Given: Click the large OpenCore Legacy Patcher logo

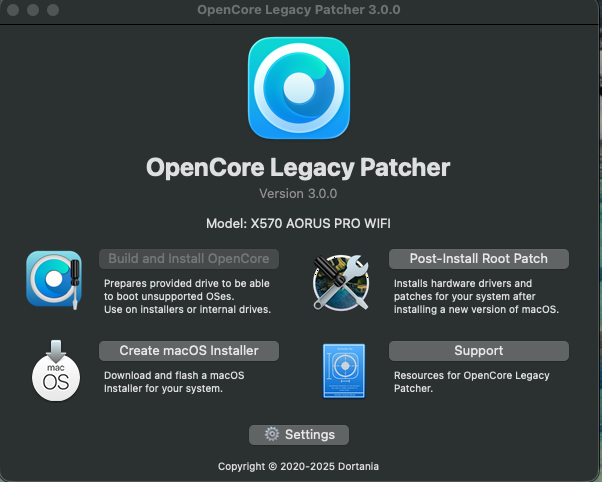Looking at the screenshot, I should point(299,88).
